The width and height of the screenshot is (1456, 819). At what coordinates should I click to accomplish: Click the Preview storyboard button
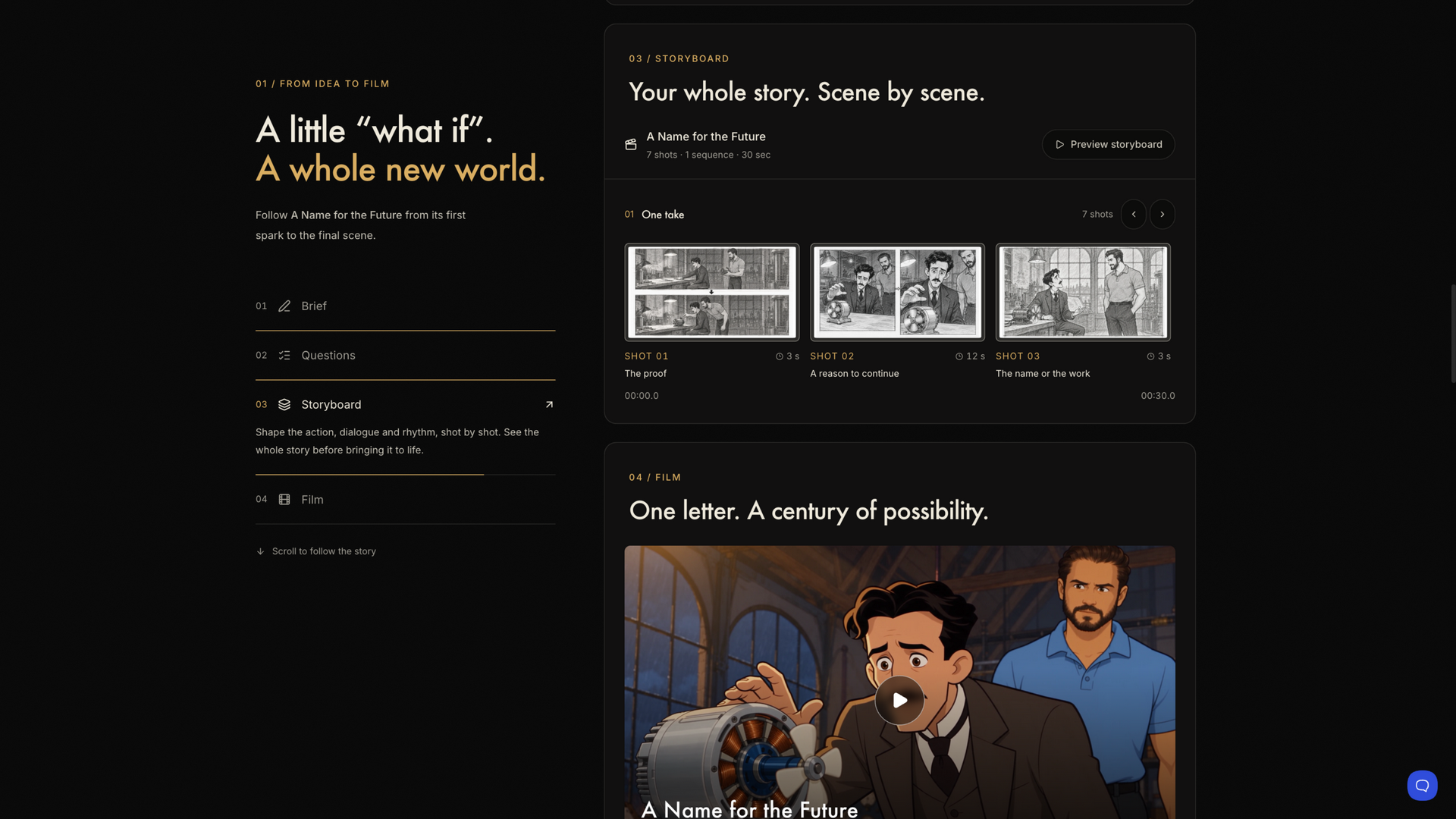[1108, 145]
